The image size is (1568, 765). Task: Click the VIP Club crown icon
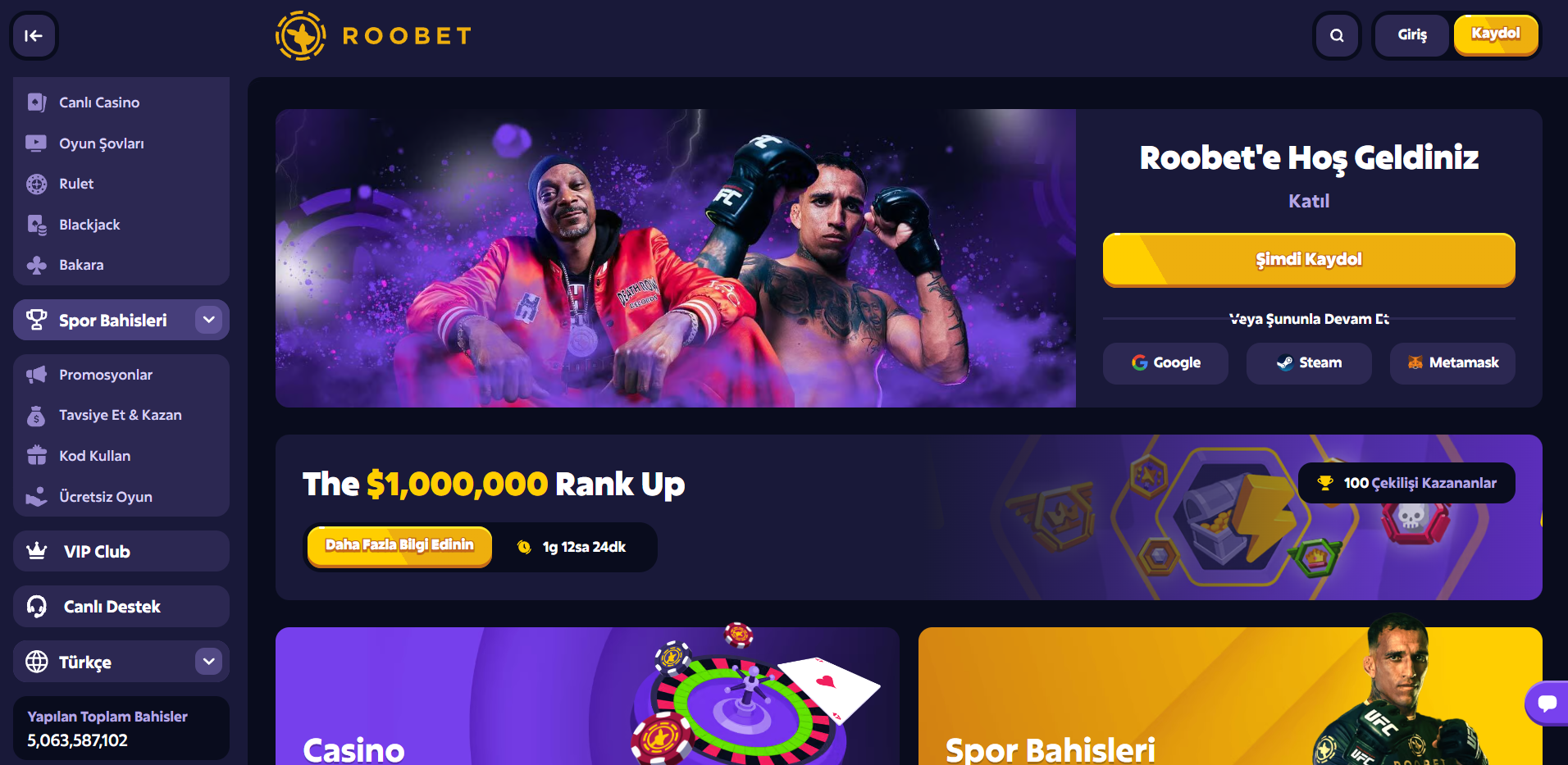click(37, 551)
